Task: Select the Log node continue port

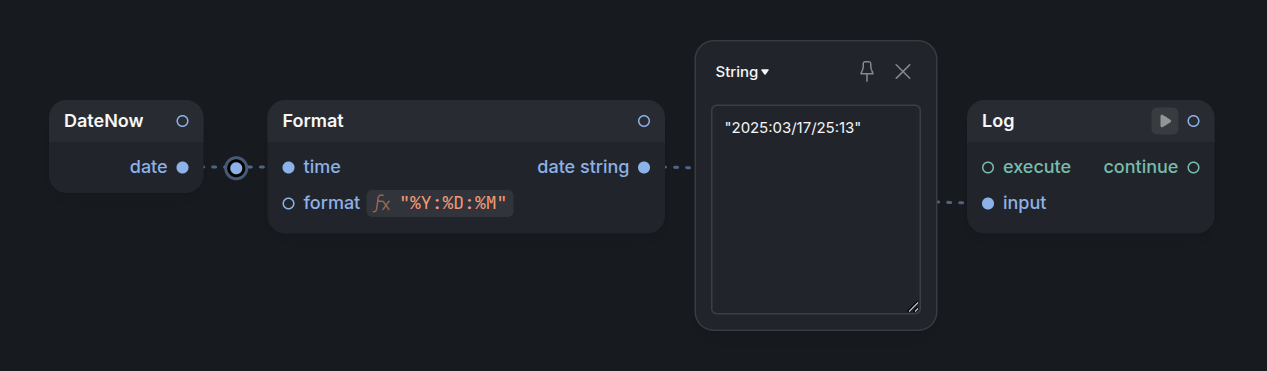Action: [1193, 167]
